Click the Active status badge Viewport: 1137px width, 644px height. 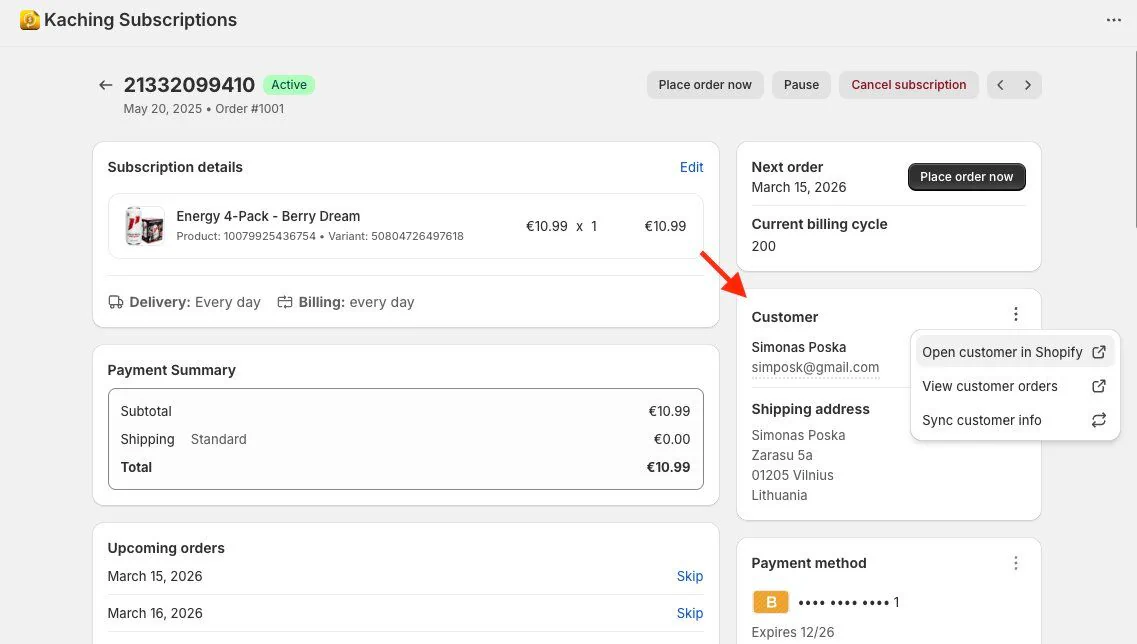coord(289,85)
